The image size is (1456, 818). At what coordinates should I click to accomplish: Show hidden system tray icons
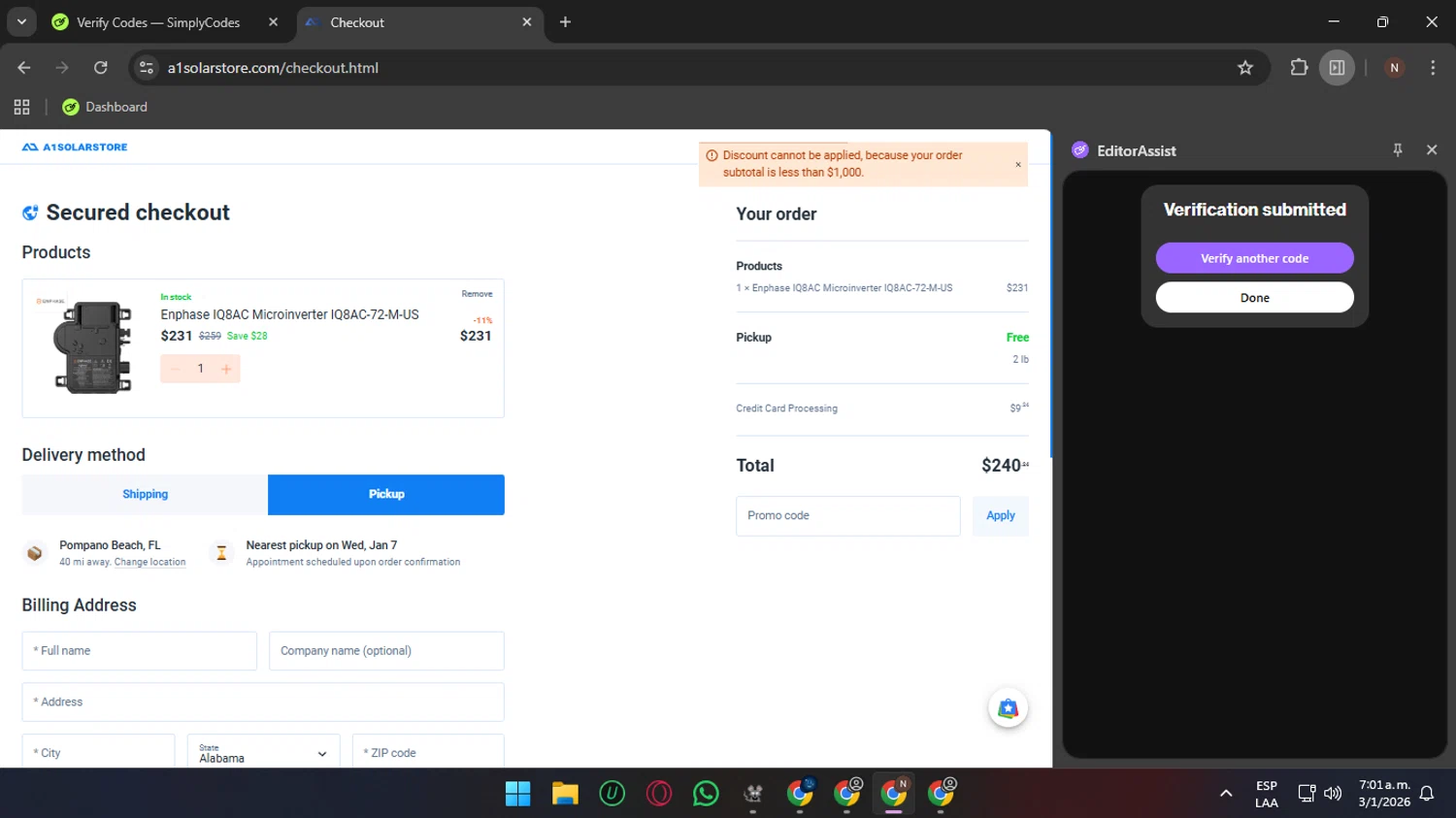pyautogui.click(x=1226, y=794)
